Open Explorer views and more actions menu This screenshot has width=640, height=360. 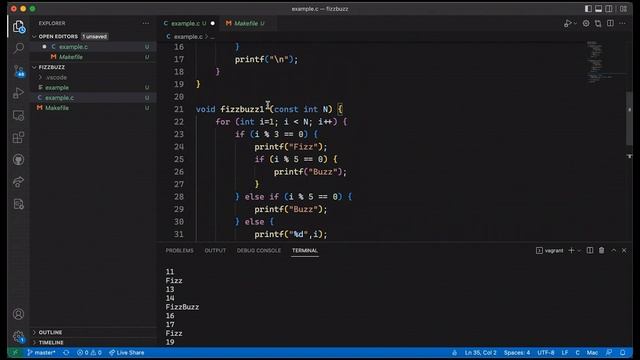pos(146,23)
